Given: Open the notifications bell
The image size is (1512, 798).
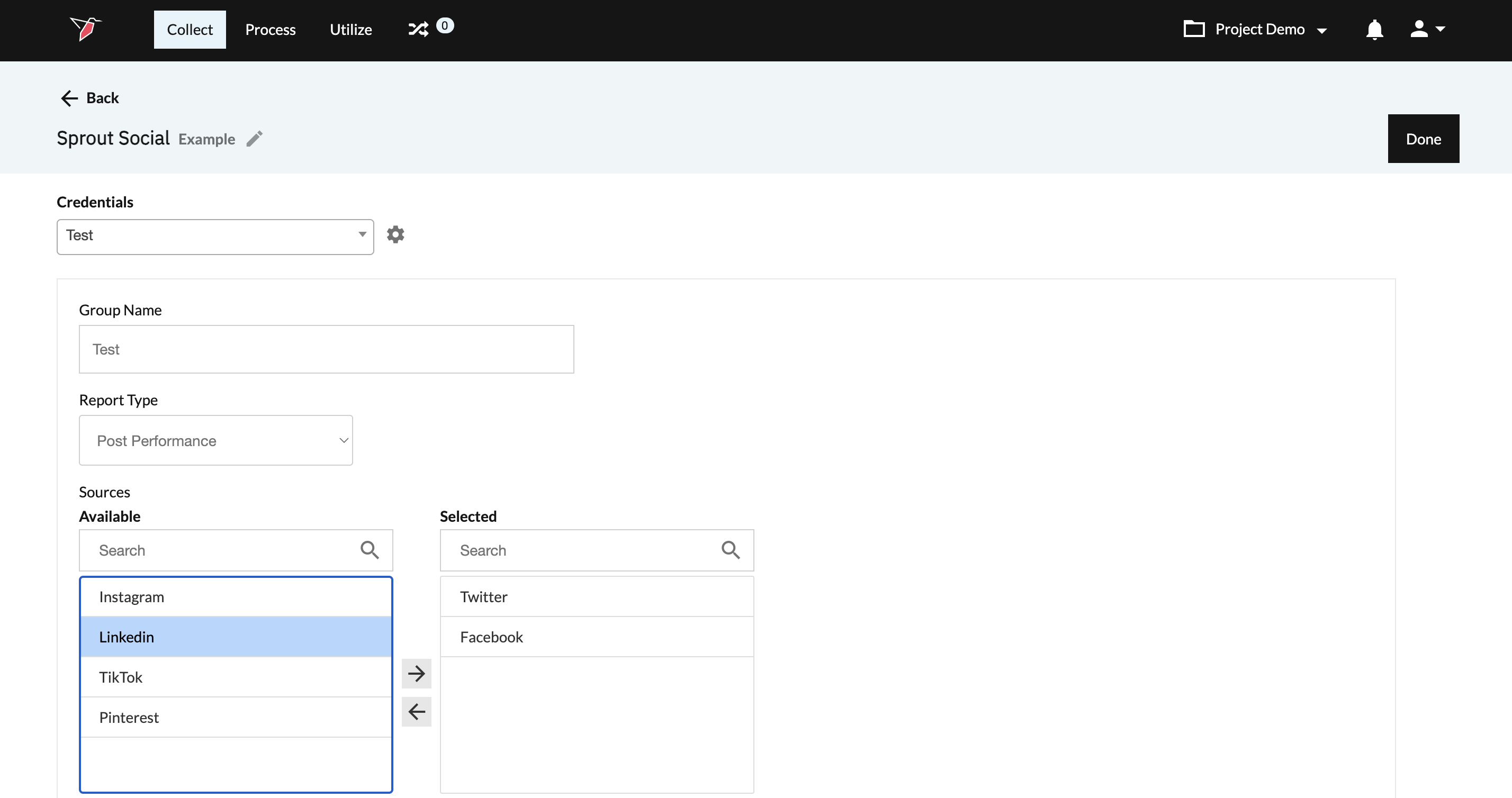Looking at the screenshot, I should click(x=1374, y=29).
